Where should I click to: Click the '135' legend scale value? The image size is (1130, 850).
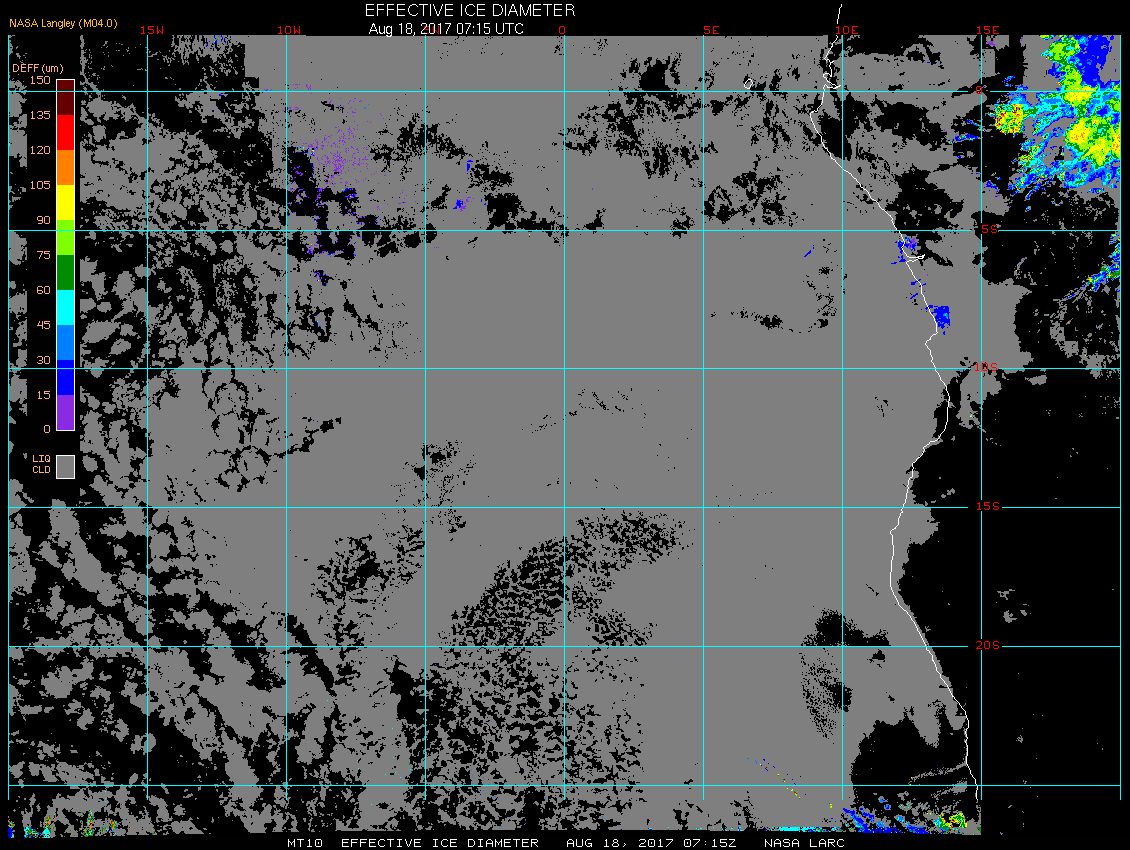click(40, 115)
